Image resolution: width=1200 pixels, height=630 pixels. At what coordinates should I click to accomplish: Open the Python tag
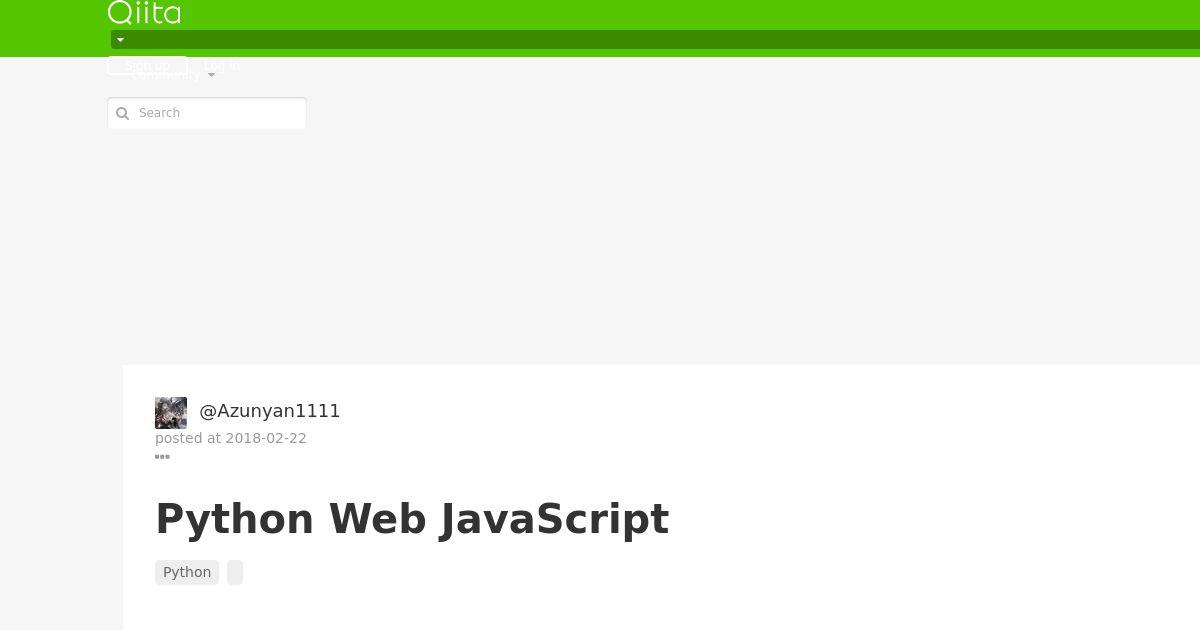click(x=187, y=572)
